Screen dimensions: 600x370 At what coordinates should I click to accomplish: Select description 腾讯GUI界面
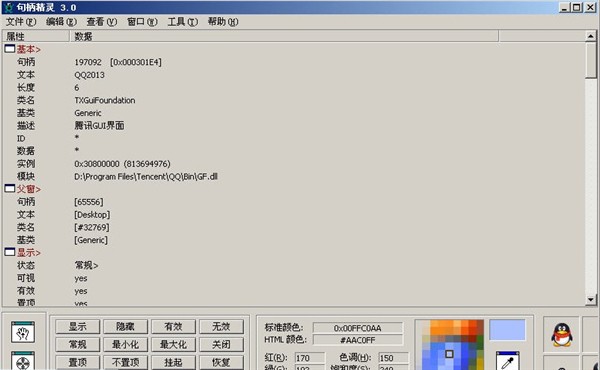click(99, 126)
